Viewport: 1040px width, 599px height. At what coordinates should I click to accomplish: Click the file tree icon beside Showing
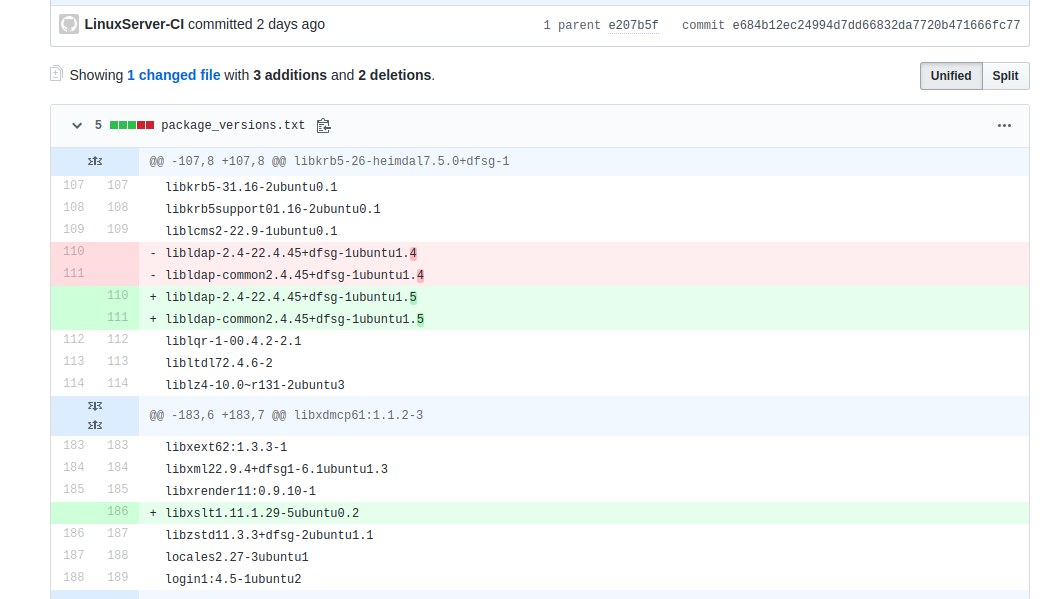(x=57, y=74)
